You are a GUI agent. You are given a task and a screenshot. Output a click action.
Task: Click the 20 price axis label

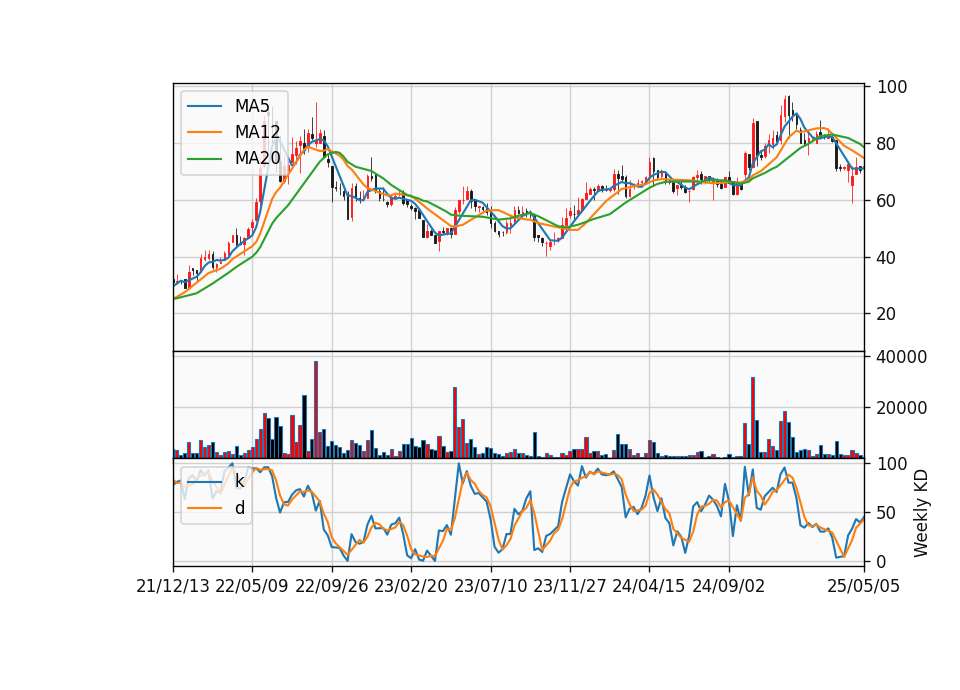point(886,314)
